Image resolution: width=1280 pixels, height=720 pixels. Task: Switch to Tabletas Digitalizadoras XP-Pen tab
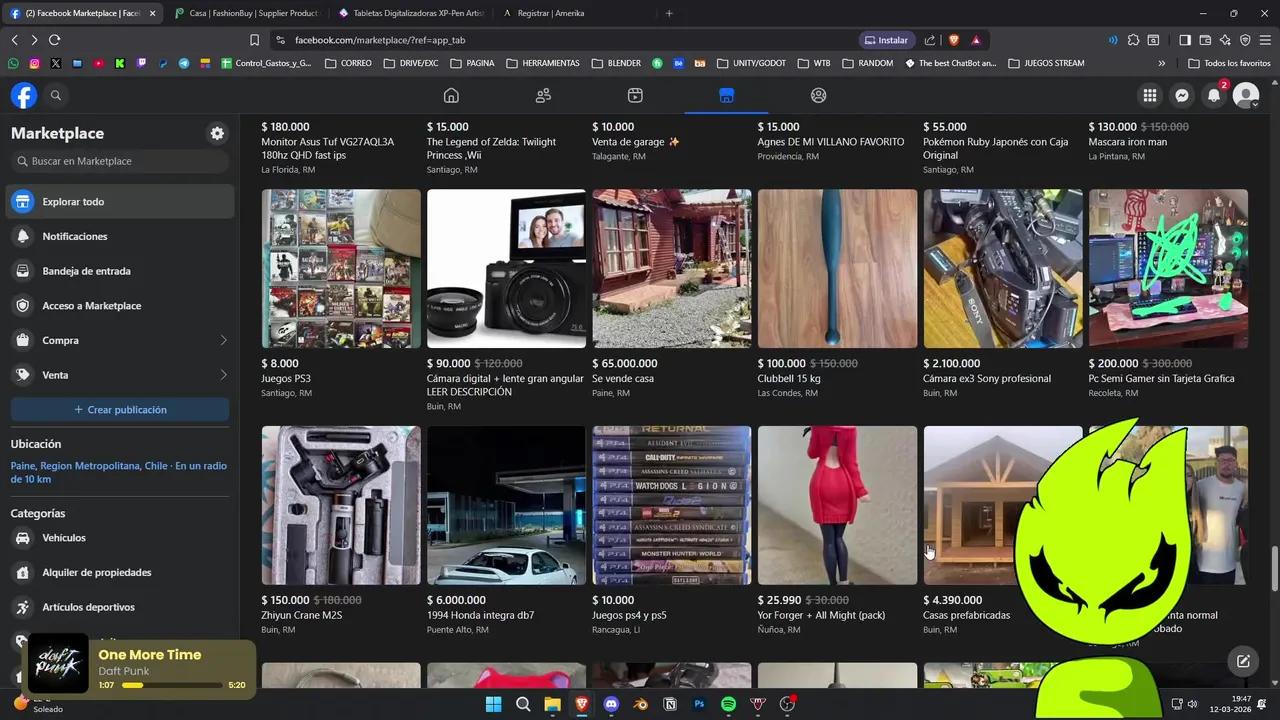410,13
